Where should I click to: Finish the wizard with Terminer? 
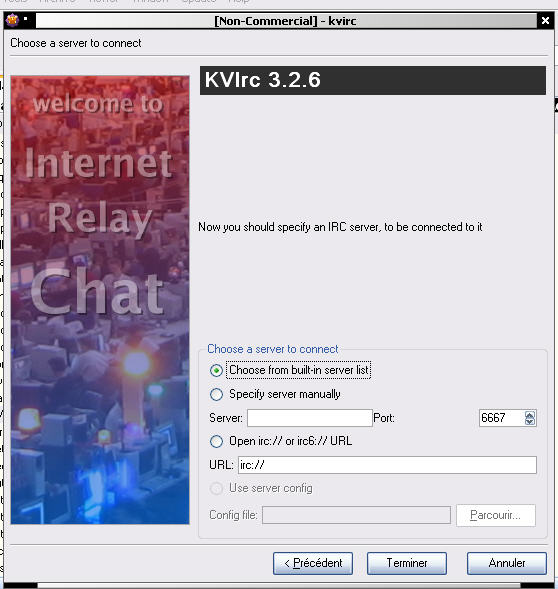click(407, 563)
